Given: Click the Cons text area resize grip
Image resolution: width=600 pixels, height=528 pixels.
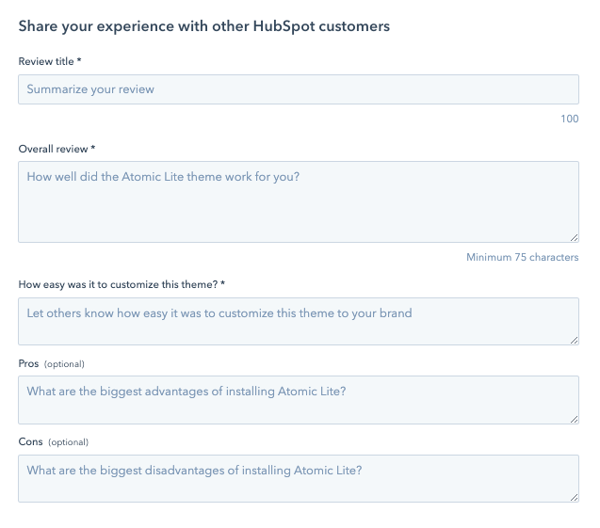Looking at the screenshot, I should tap(573, 496).
